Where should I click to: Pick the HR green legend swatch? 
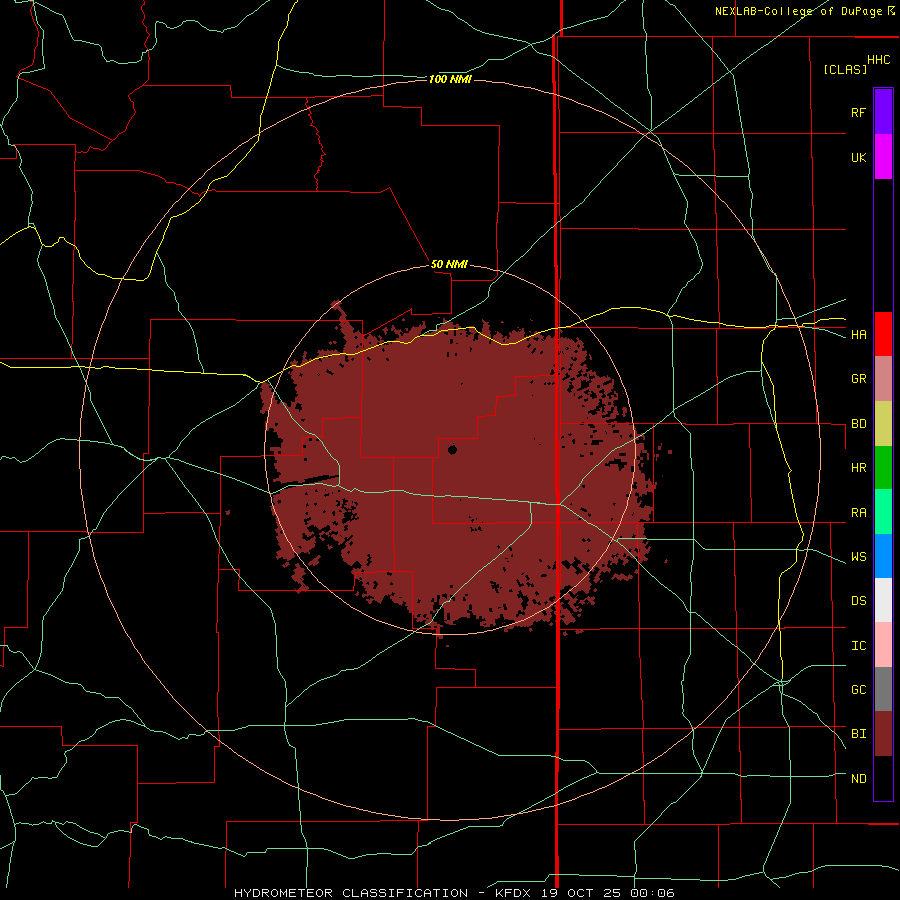click(x=883, y=467)
